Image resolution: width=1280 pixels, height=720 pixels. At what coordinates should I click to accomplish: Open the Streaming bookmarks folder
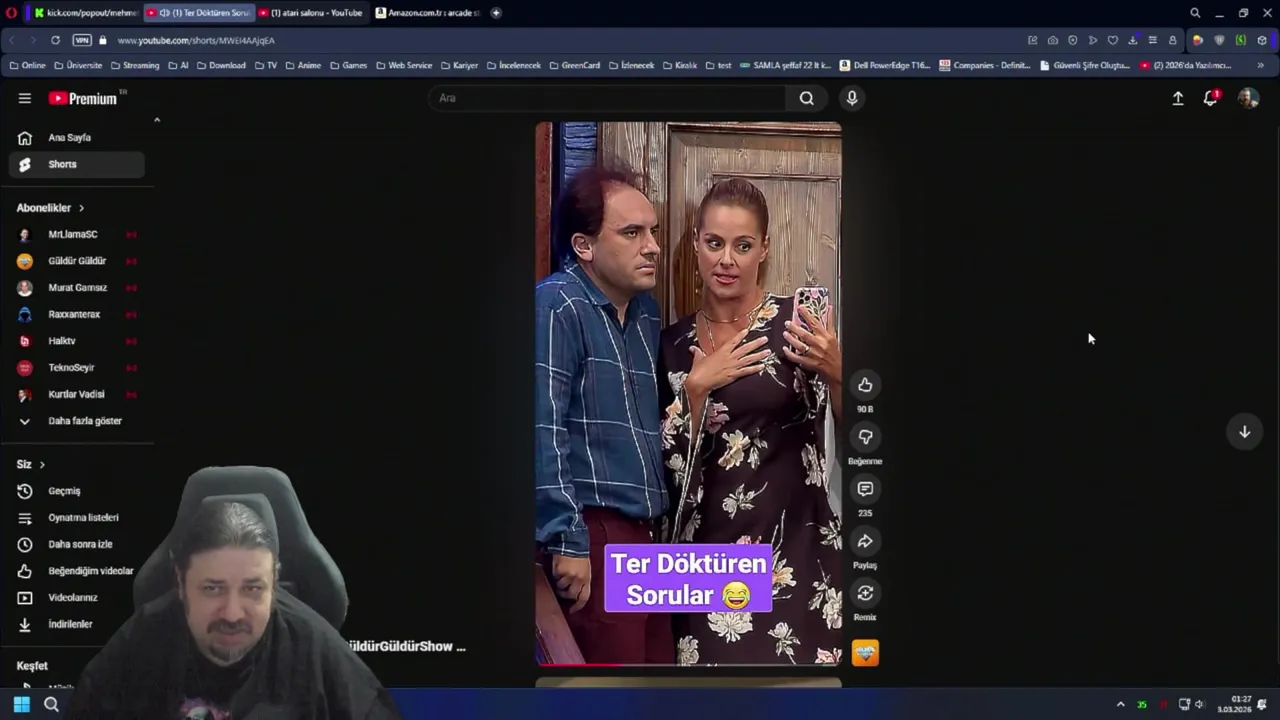click(134, 65)
